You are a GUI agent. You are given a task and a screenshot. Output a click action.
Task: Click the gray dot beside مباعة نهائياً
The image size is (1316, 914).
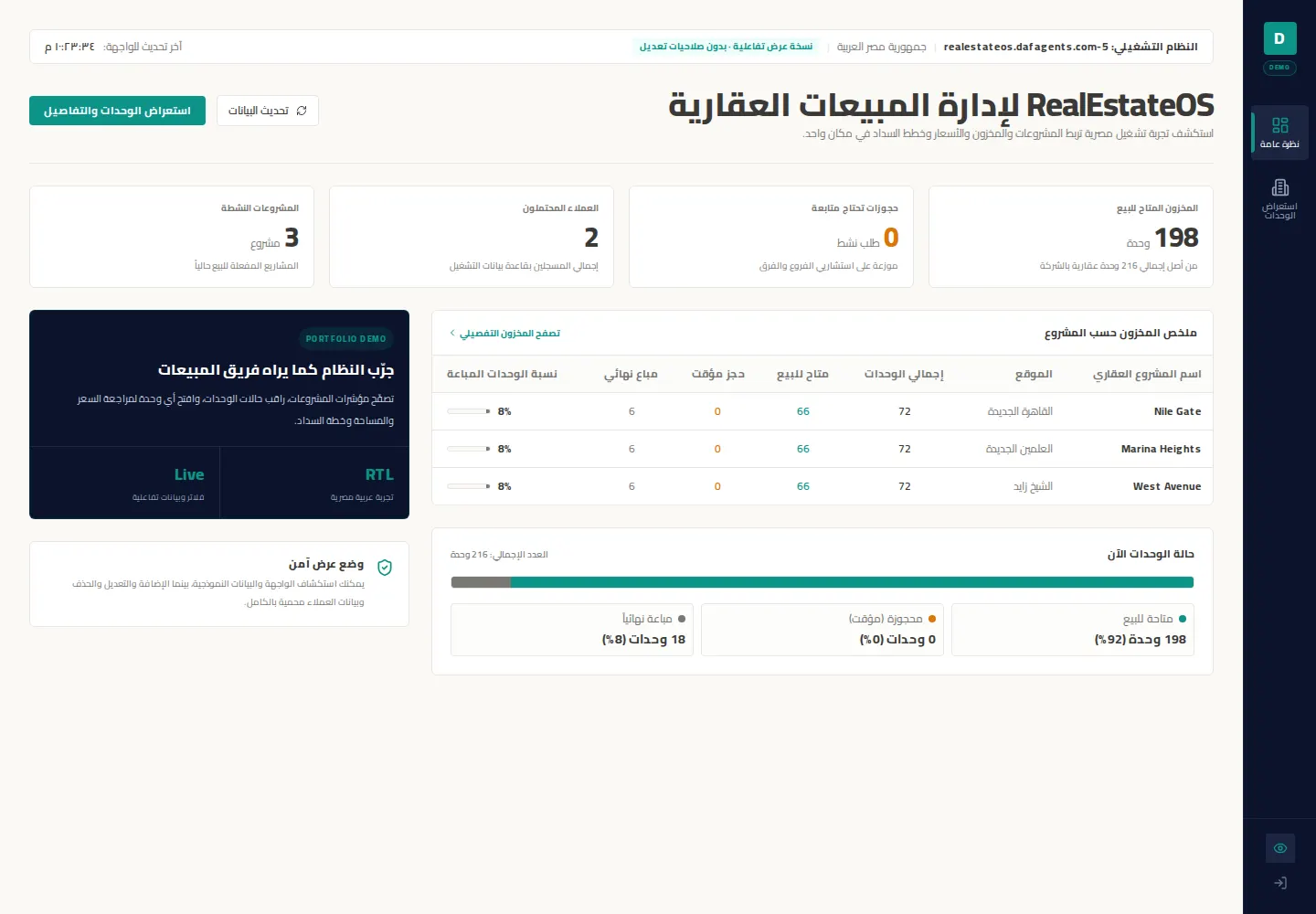682,619
